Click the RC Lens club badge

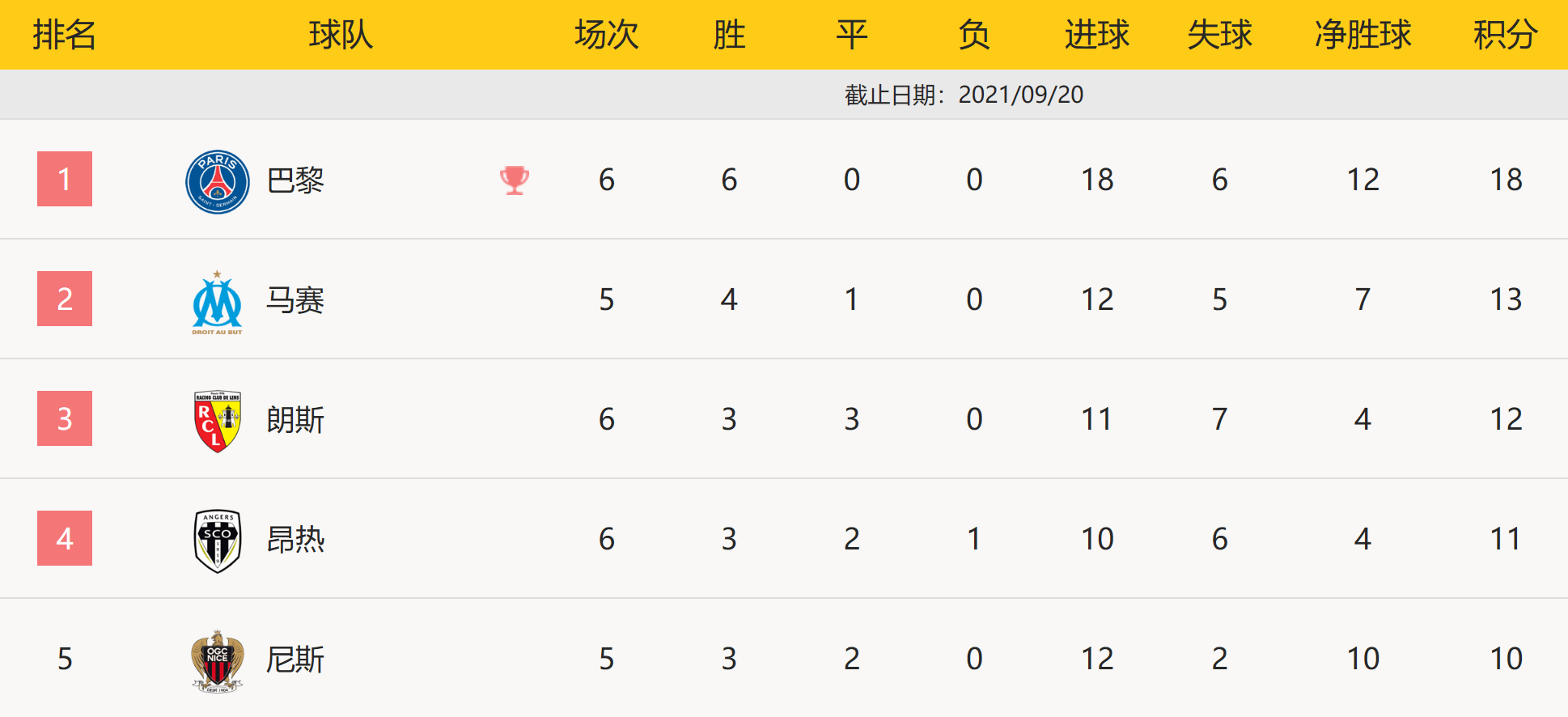tap(217, 421)
